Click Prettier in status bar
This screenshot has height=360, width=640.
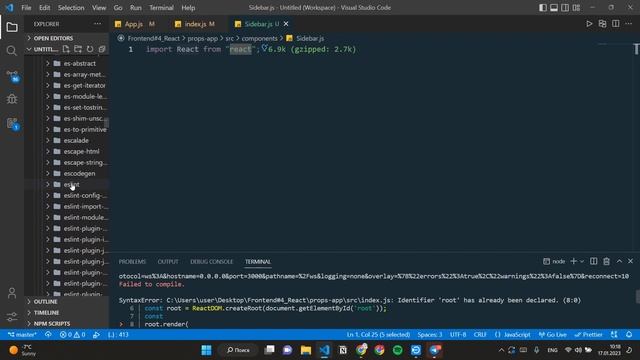point(588,335)
